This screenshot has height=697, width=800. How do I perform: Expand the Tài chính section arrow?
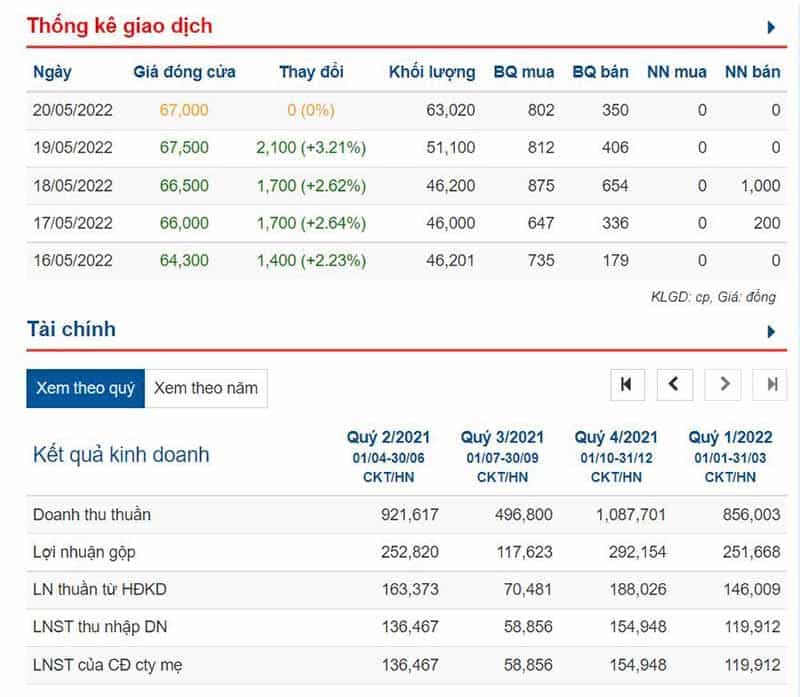click(x=771, y=331)
